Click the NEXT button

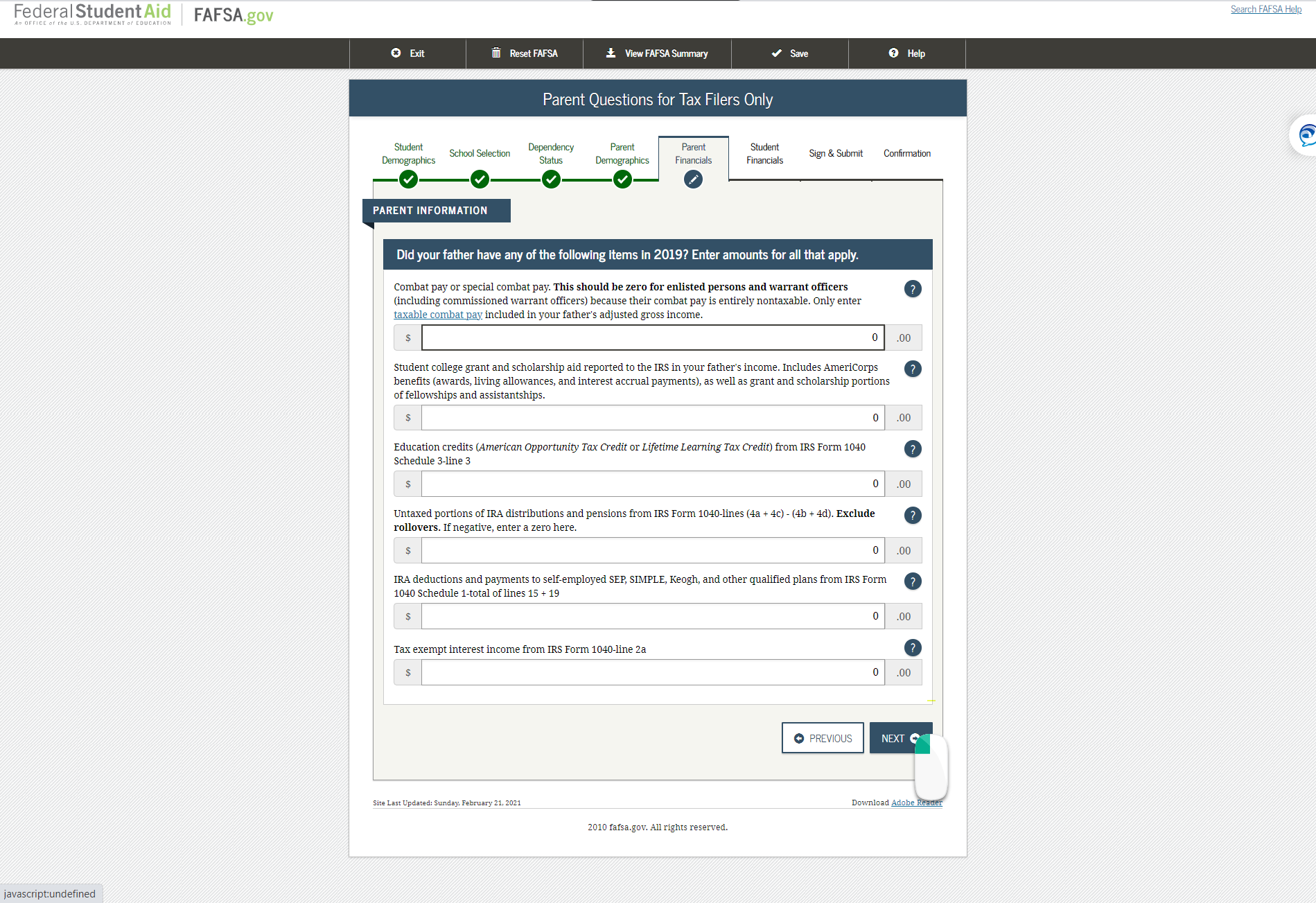(x=897, y=737)
